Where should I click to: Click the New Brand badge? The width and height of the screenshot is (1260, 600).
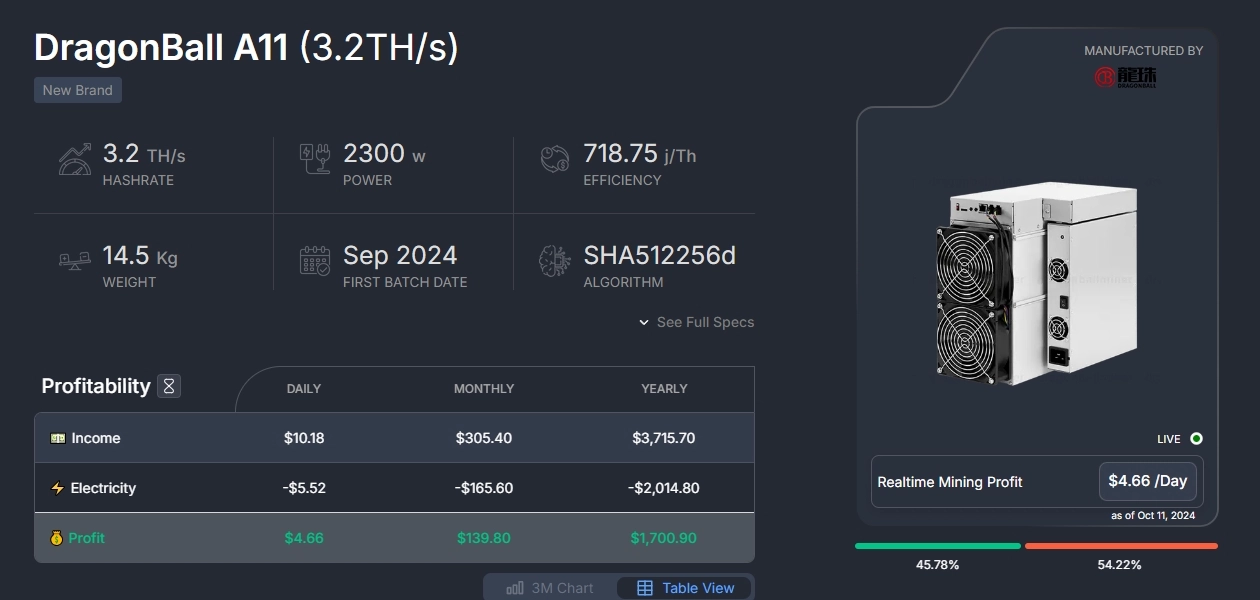point(78,90)
